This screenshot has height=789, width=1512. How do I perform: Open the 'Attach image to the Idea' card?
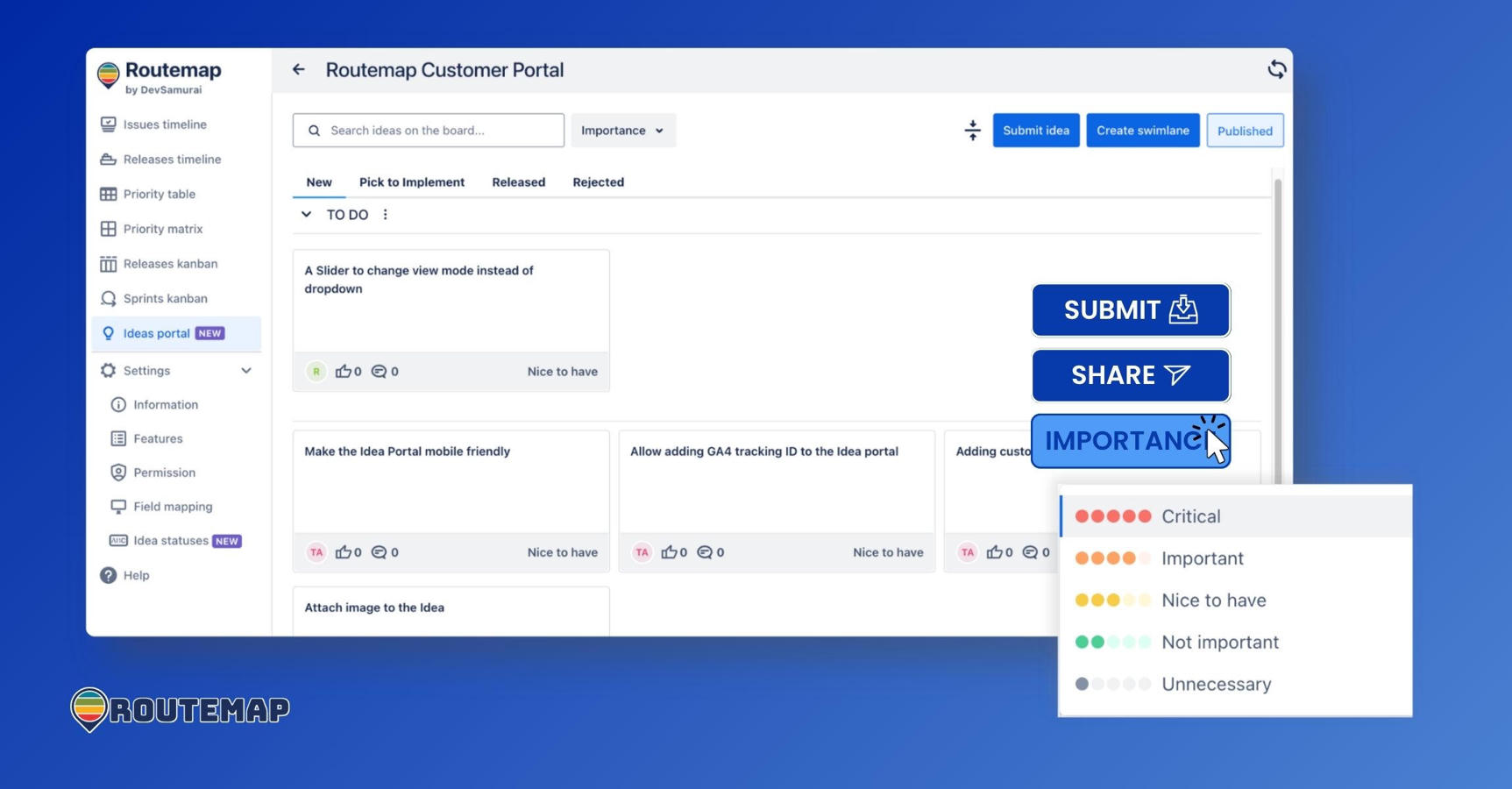tap(451, 611)
